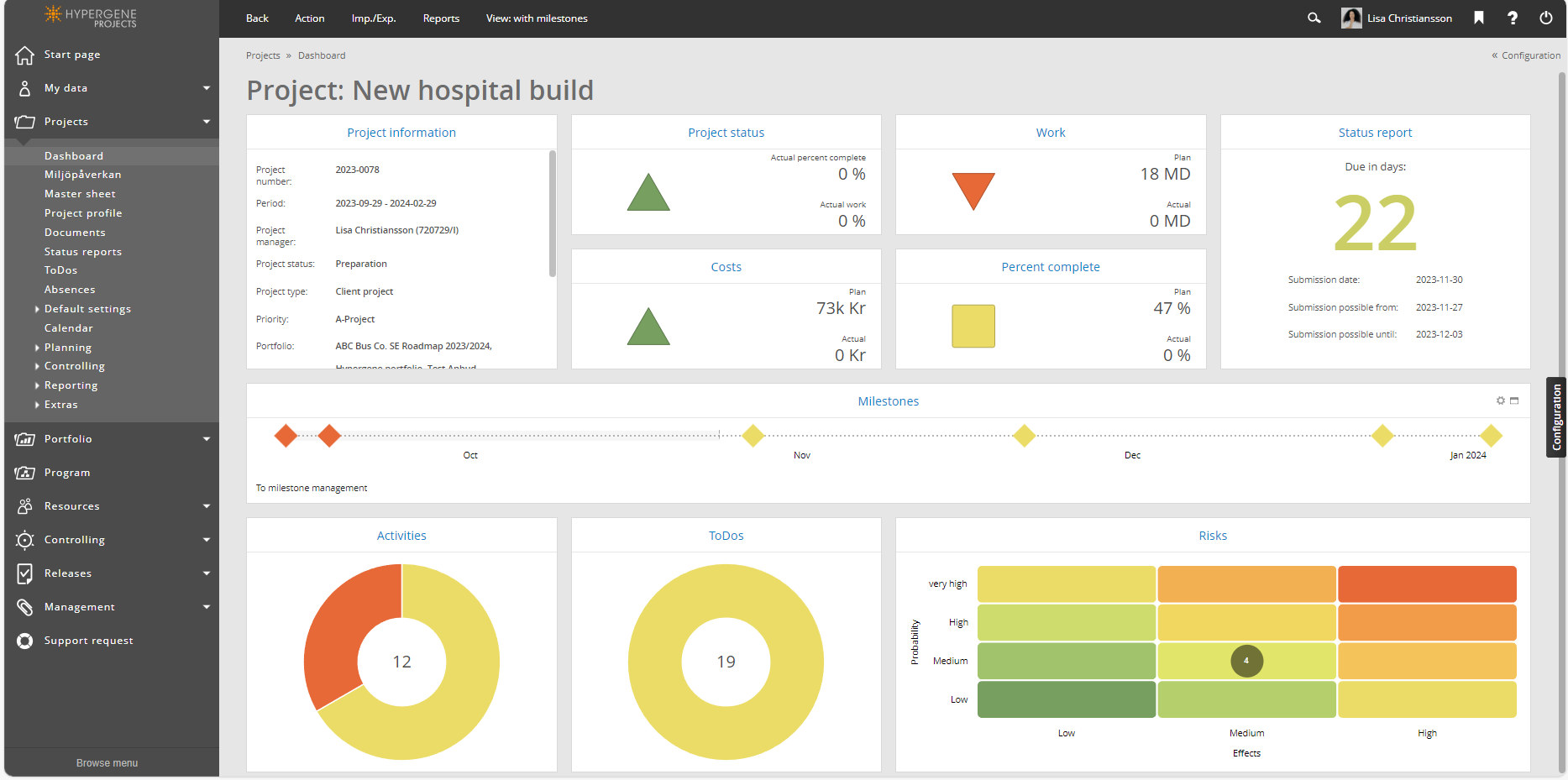Expand the Portfolio menu arrow
This screenshot has width=1568, height=780.
(x=207, y=439)
